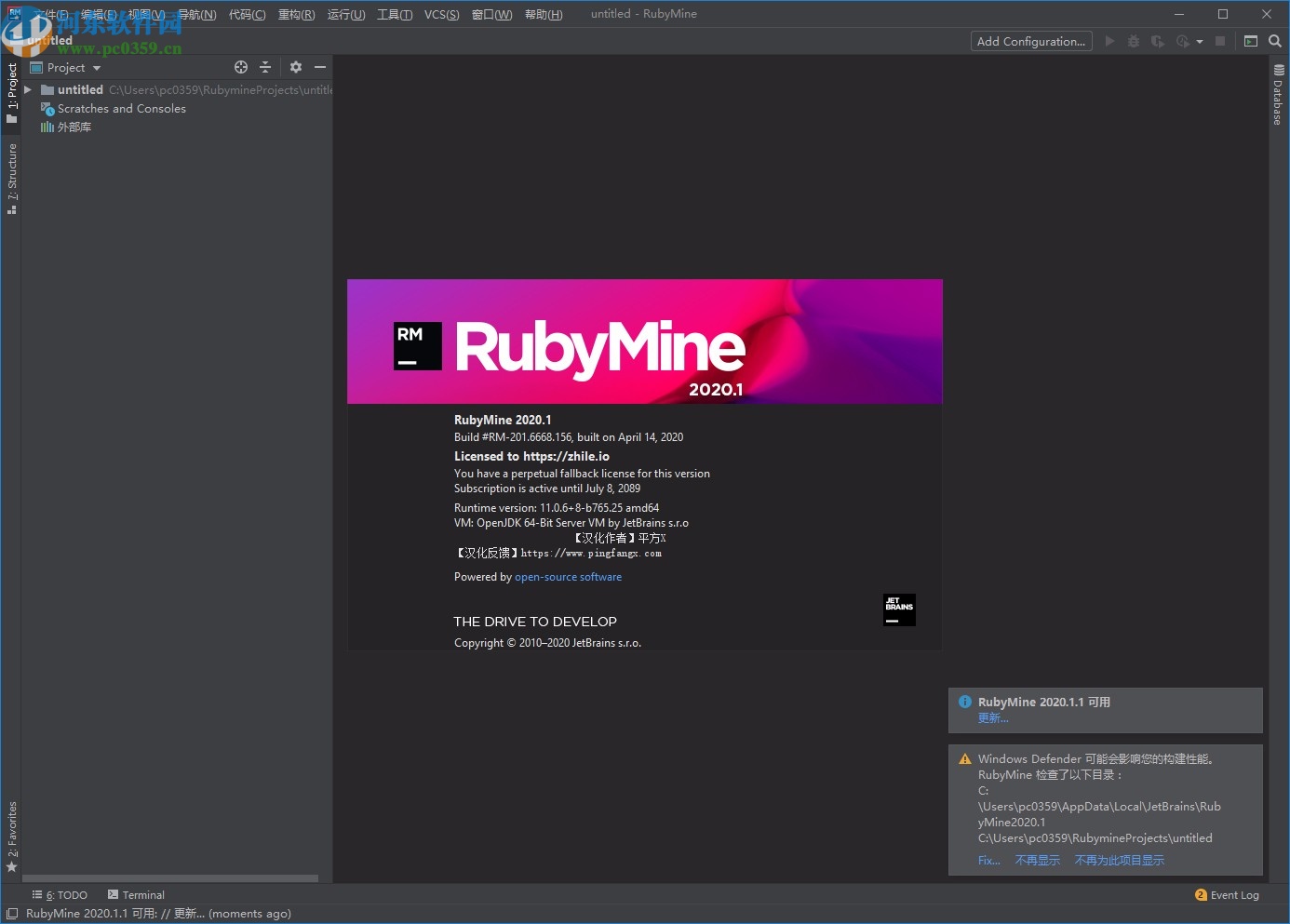Click the Add Configuration button

tap(1030, 41)
